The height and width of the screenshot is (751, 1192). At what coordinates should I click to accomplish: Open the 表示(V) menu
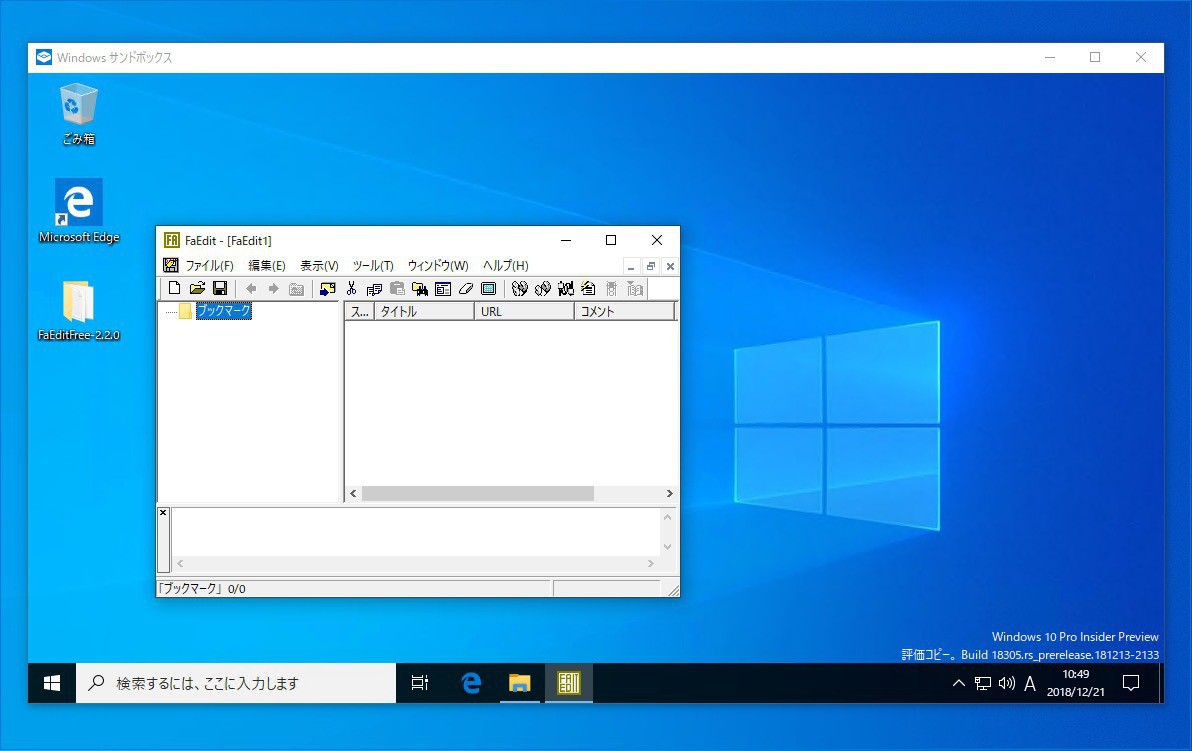[x=319, y=266]
